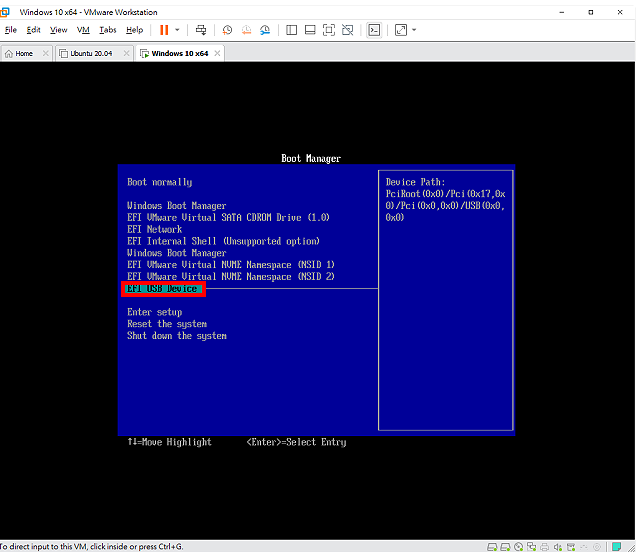
Task: Open the Tabs menu
Action: tap(108, 30)
